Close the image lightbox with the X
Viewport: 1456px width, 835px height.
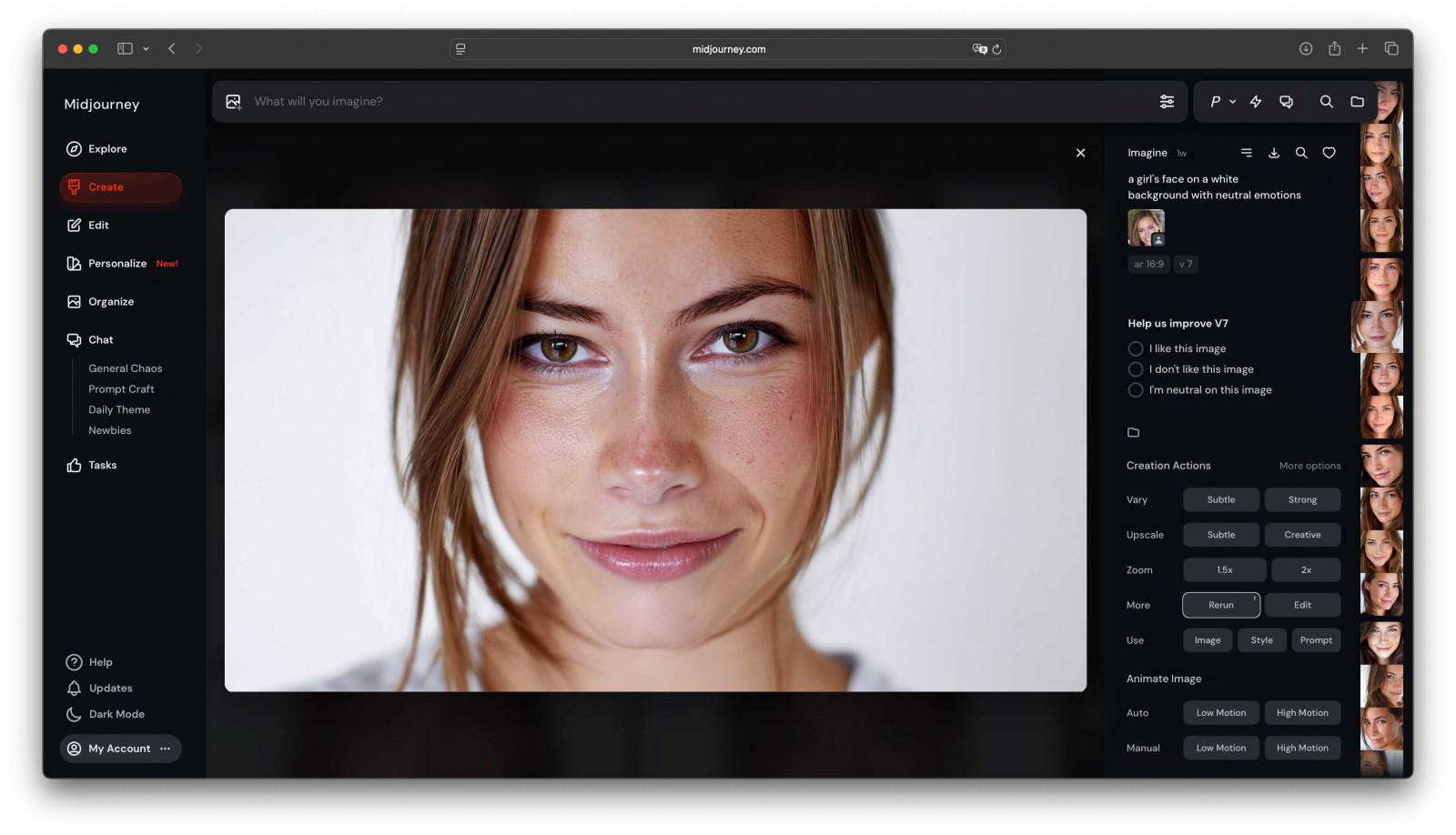click(1080, 153)
